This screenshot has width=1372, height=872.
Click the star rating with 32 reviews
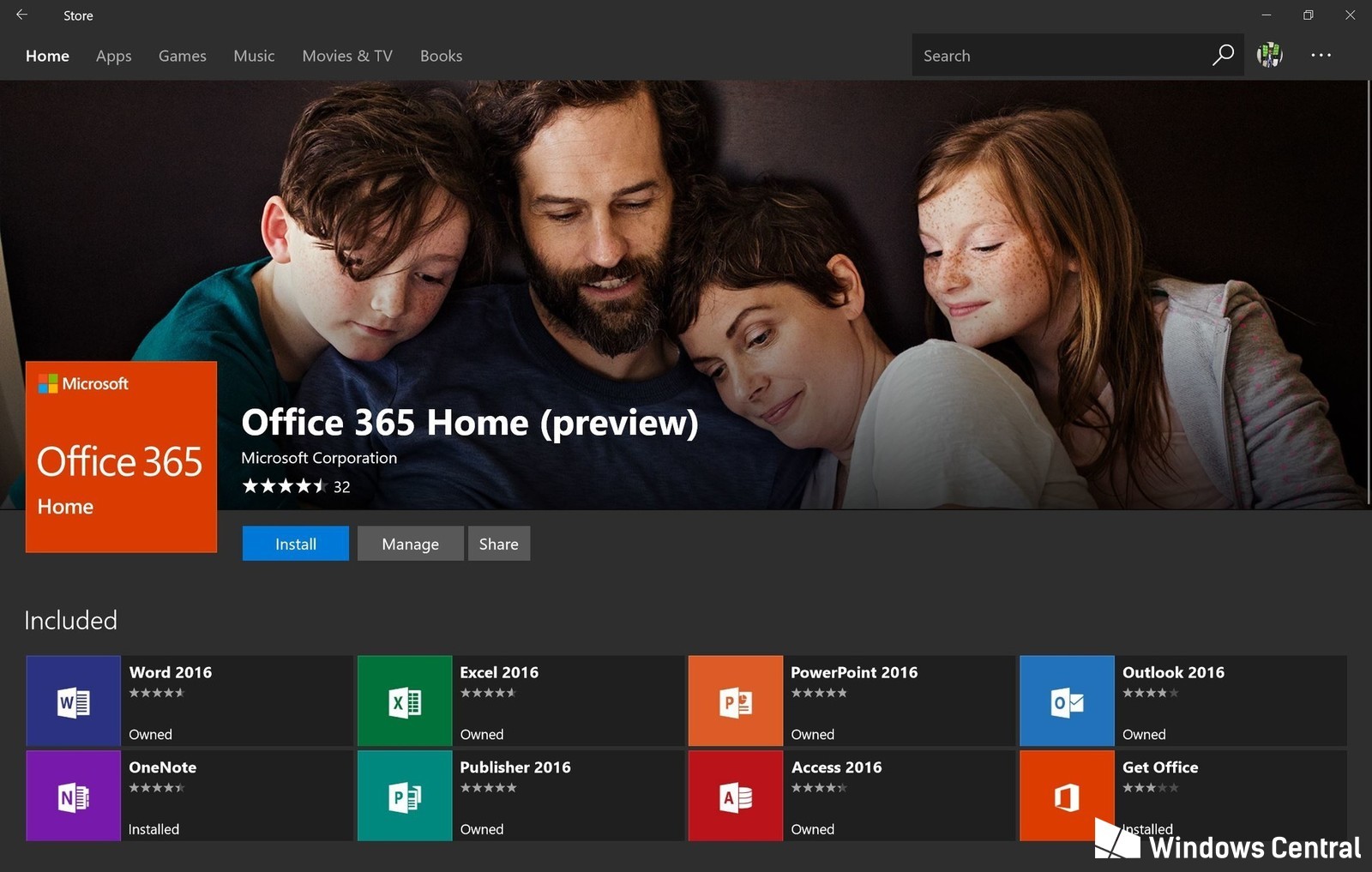[x=296, y=486]
